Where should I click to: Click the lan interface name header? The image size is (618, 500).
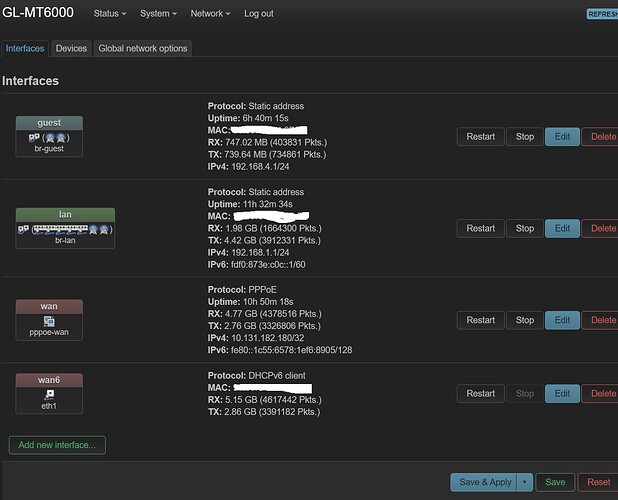[65, 215]
